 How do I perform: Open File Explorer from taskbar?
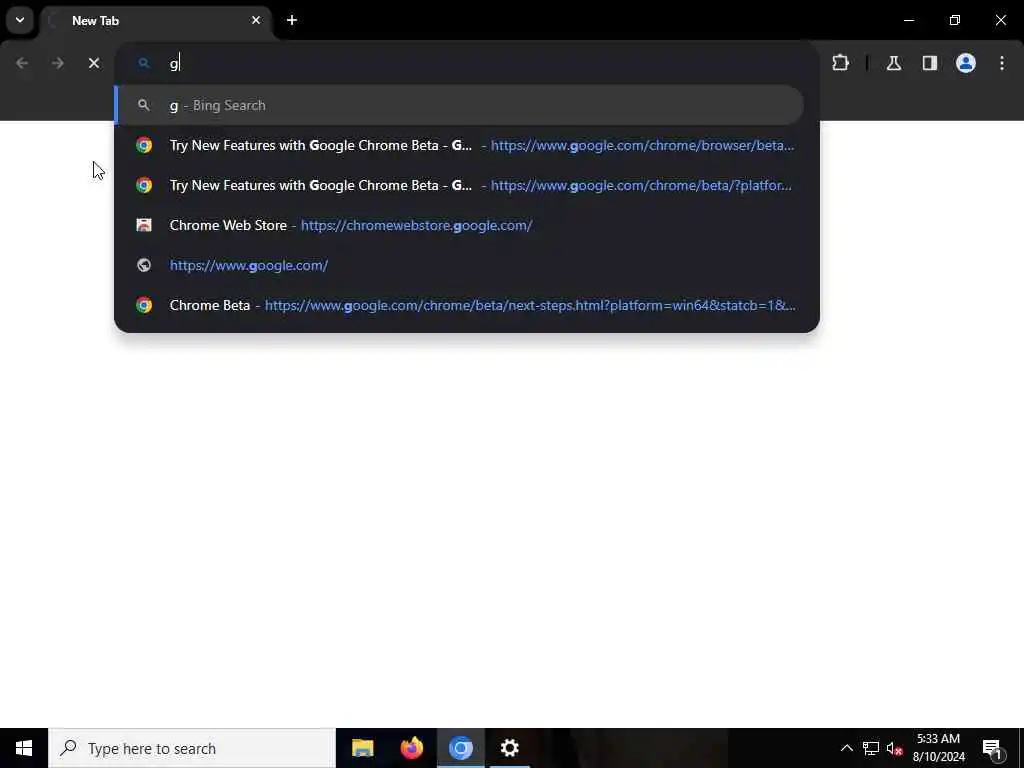click(x=362, y=748)
